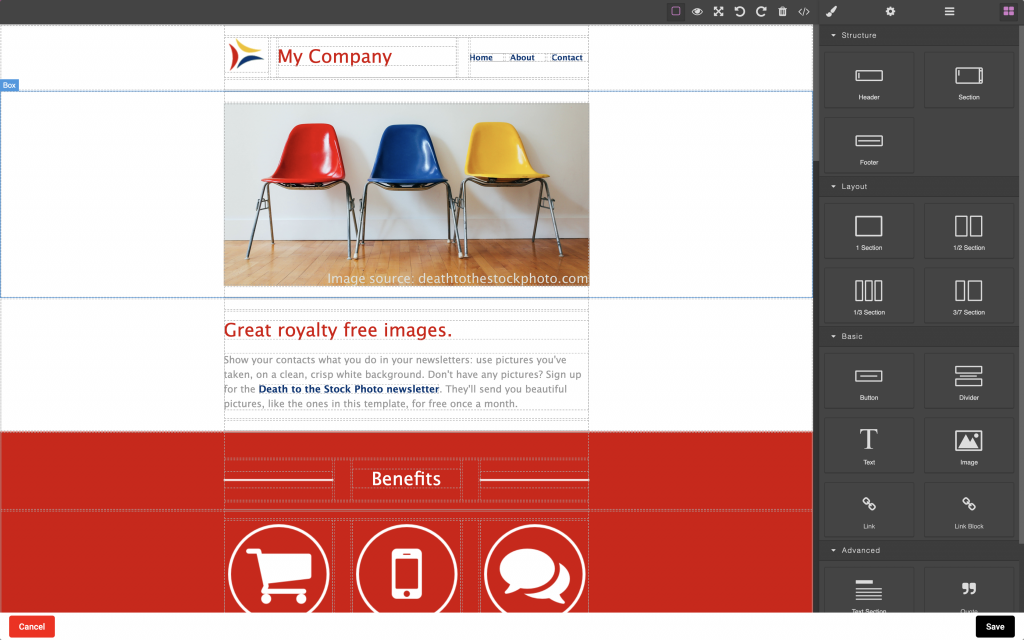Viewport: 1024px width, 640px height.
Task: Click the canvas vertical scrollbar
Action: [816, 91]
